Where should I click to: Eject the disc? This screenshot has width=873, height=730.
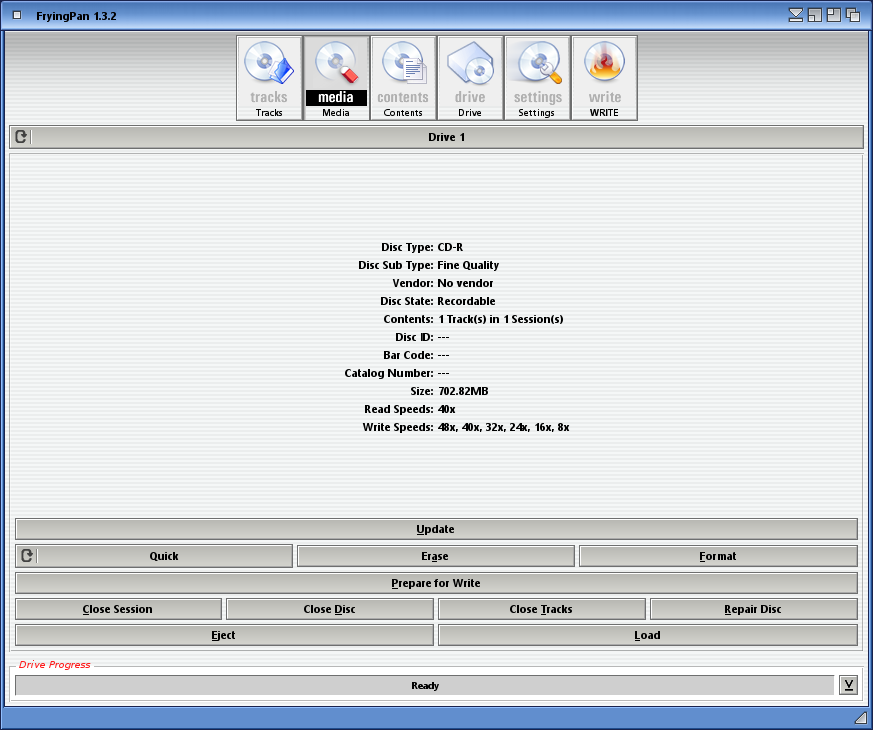(x=224, y=635)
